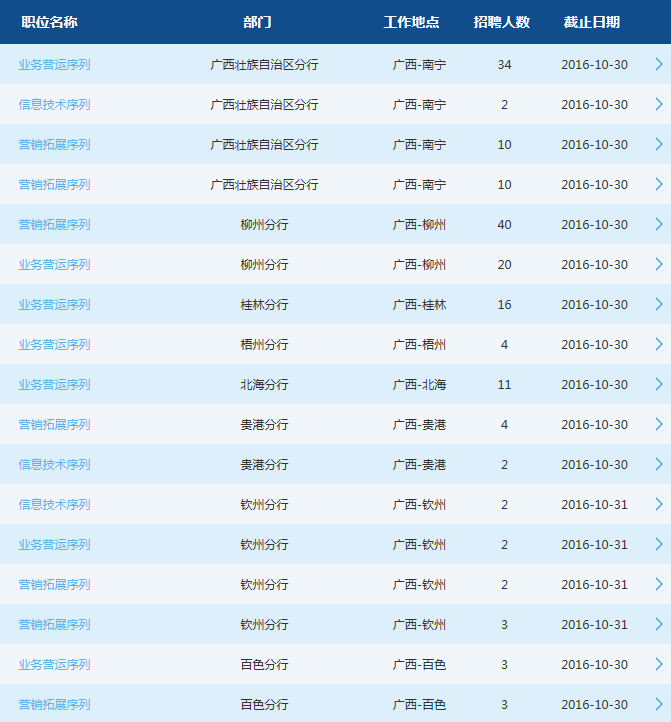
Task: Click the arrow on 钦州分行 信息技术序列 row
Action: click(x=658, y=504)
